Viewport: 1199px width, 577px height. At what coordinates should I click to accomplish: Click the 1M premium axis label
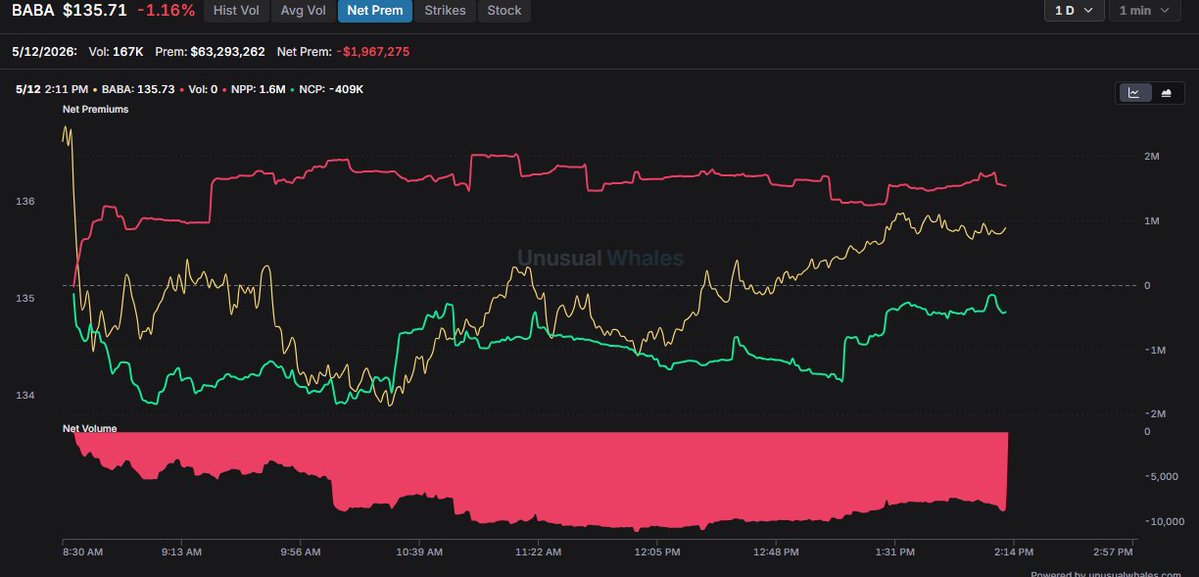tap(1152, 221)
